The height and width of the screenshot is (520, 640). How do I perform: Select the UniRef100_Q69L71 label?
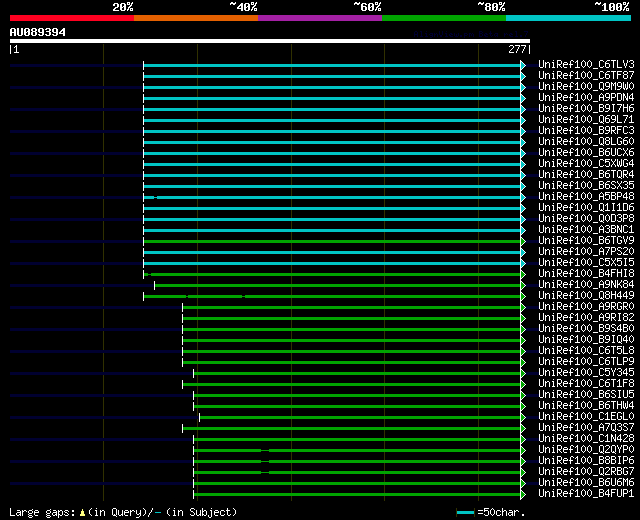586,120
